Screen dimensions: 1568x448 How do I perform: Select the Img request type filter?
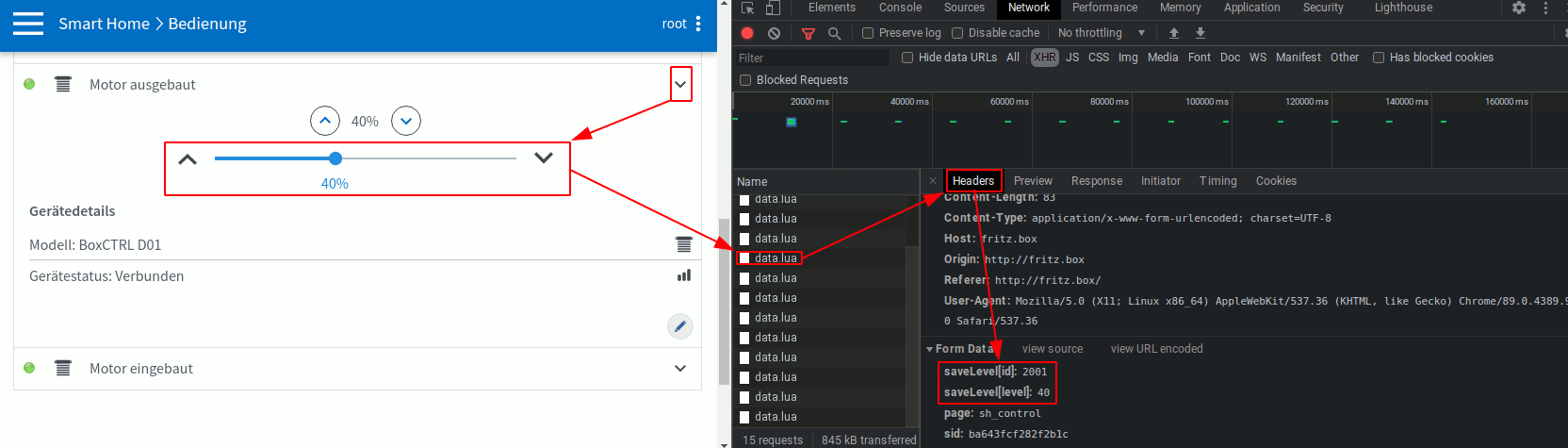[x=1128, y=58]
